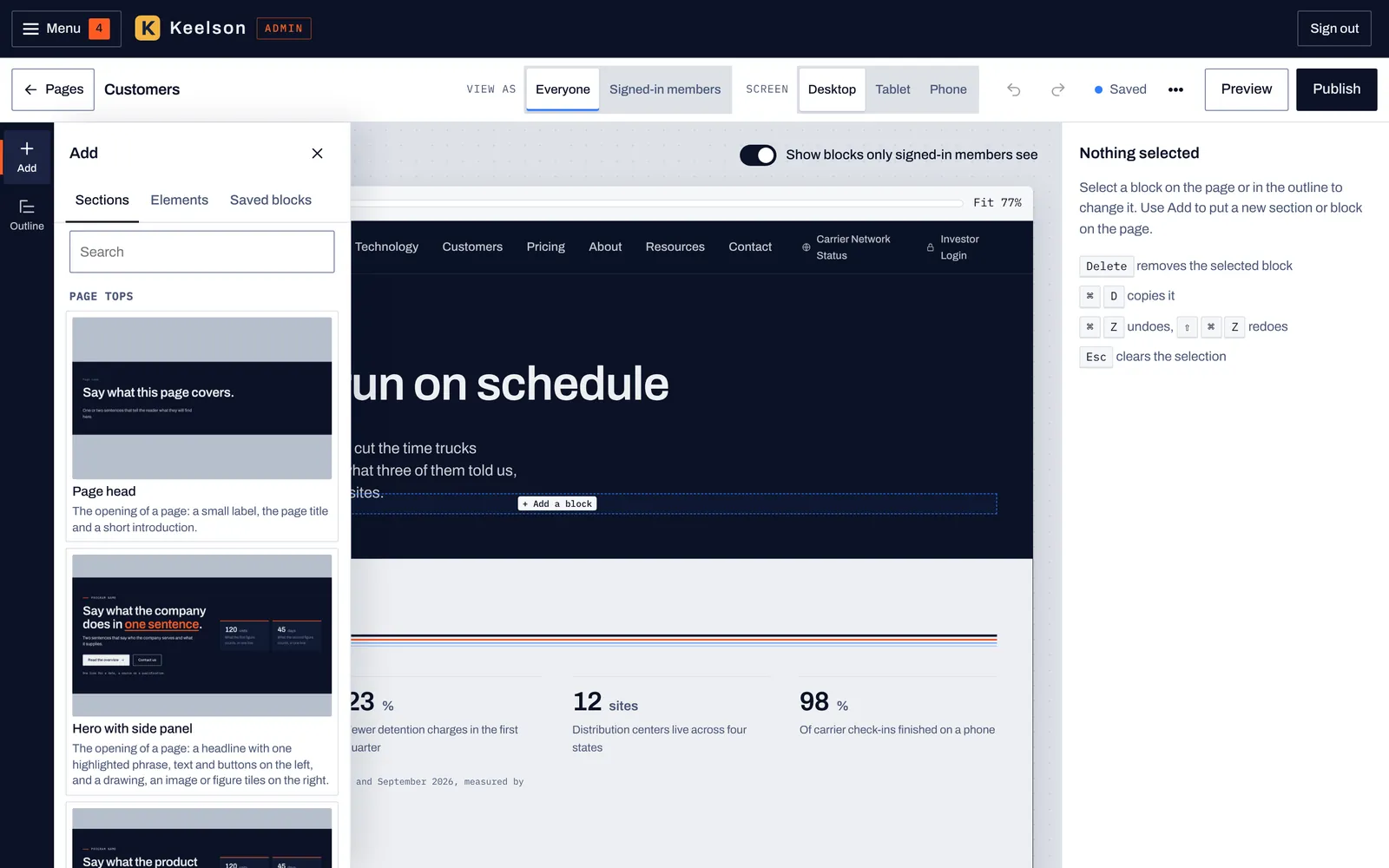Viewport: 1389px width, 868px height.
Task: Click the redo arrow icon
Action: click(x=1057, y=89)
